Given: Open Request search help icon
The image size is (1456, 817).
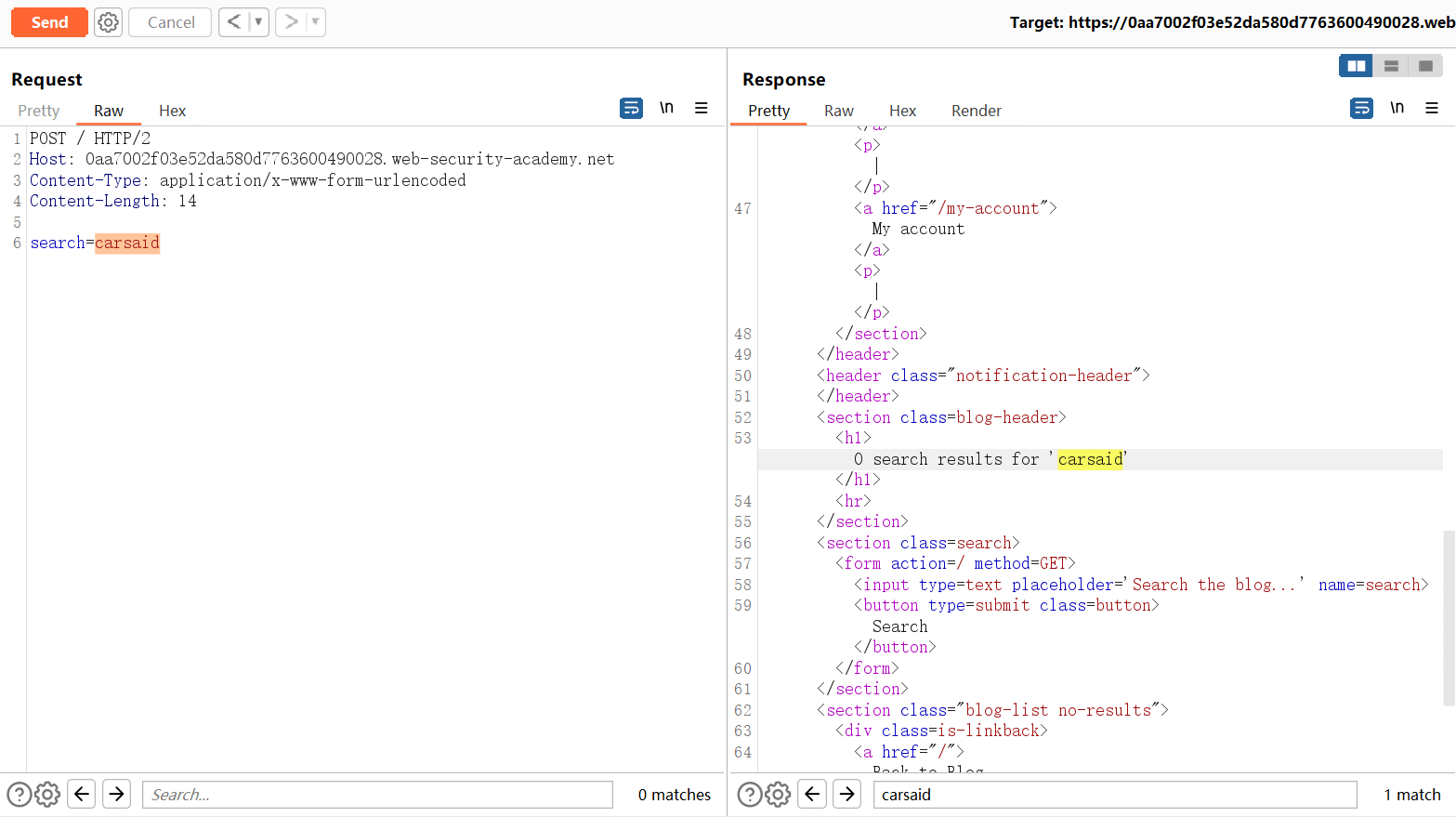Looking at the screenshot, I should pyautogui.click(x=19, y=795).
